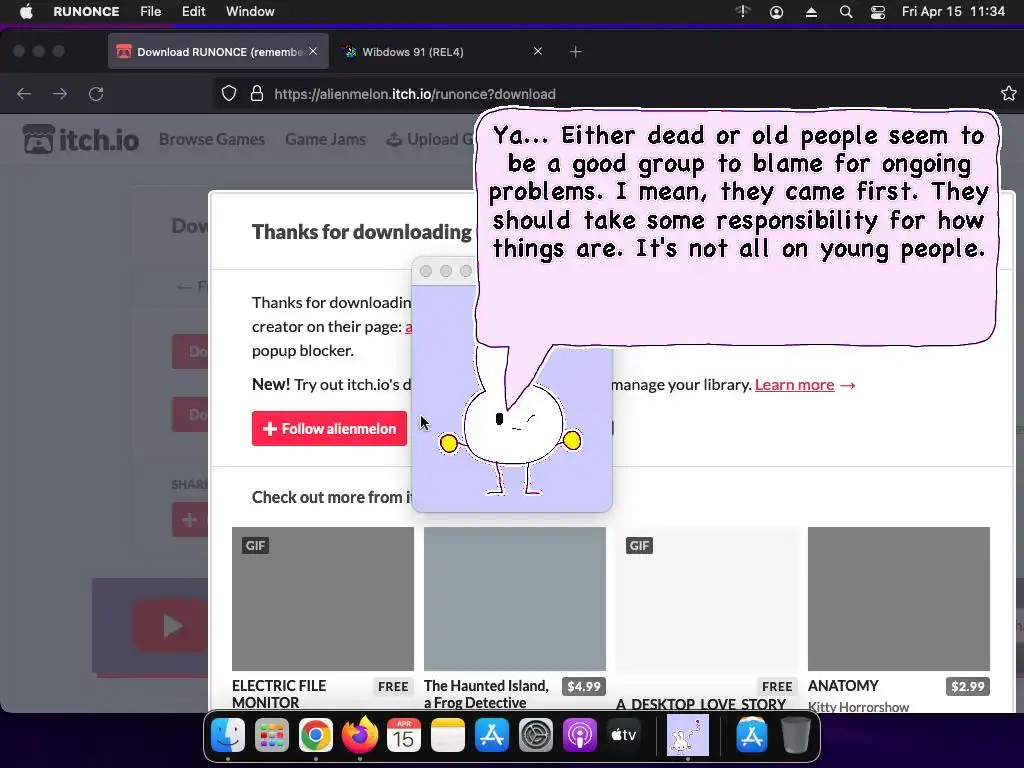Bookmark this page with the star
The height and width of the screenshot is (768, 1024).
pos(1008,93)
